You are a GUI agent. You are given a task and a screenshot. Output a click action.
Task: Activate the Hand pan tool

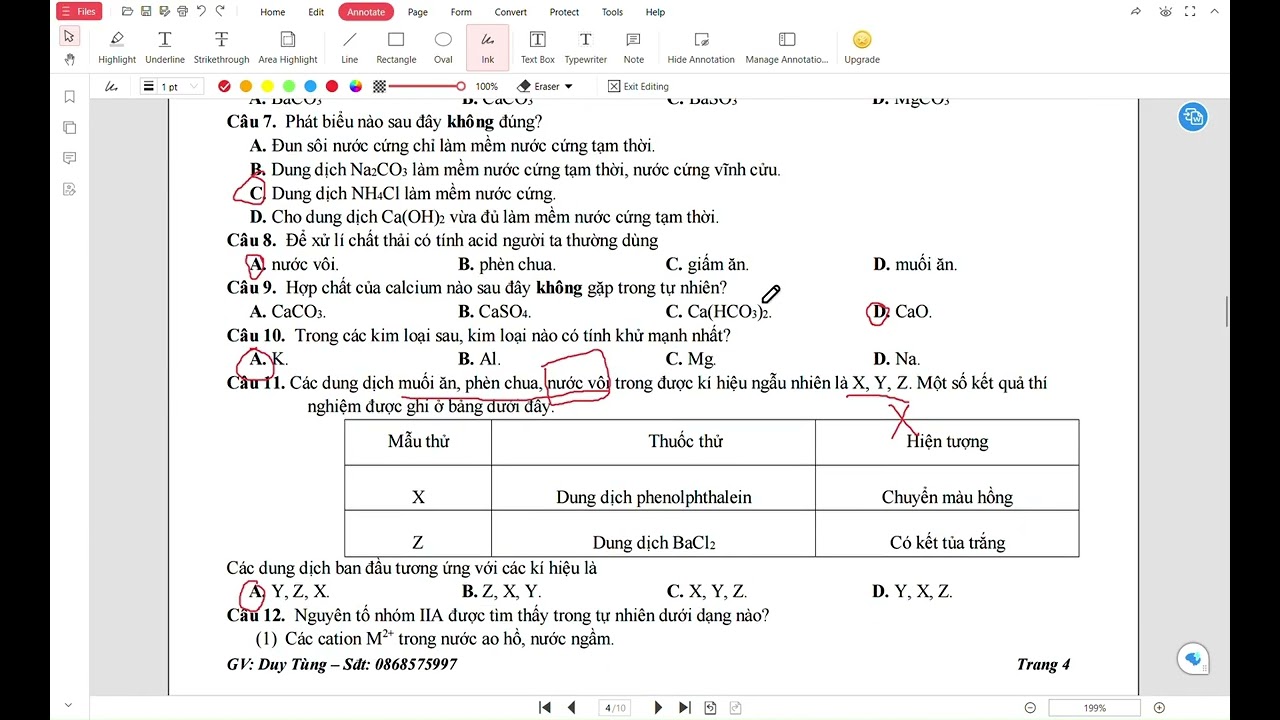pyautogui.click(x=69, y=60)
